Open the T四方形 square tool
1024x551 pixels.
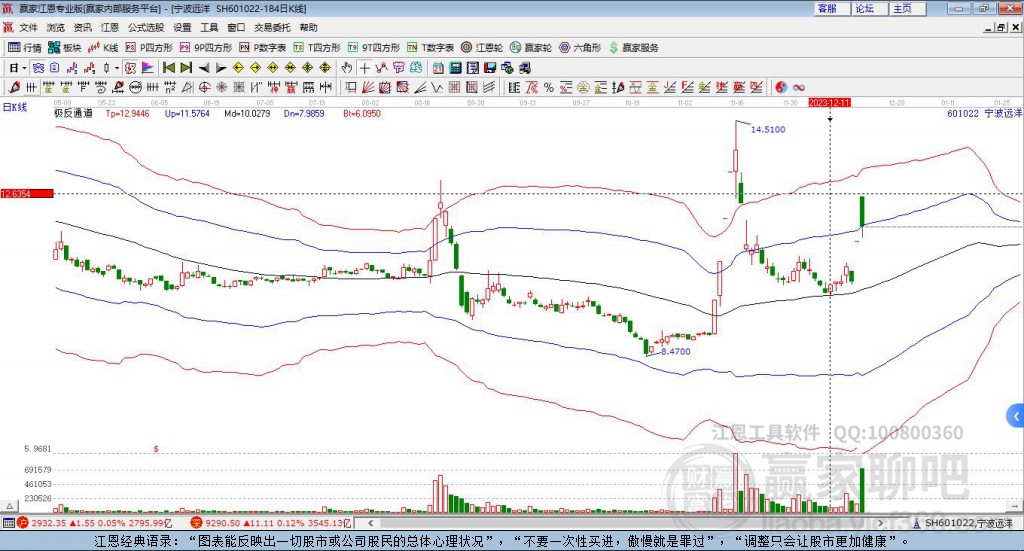(x=317, y=48)
